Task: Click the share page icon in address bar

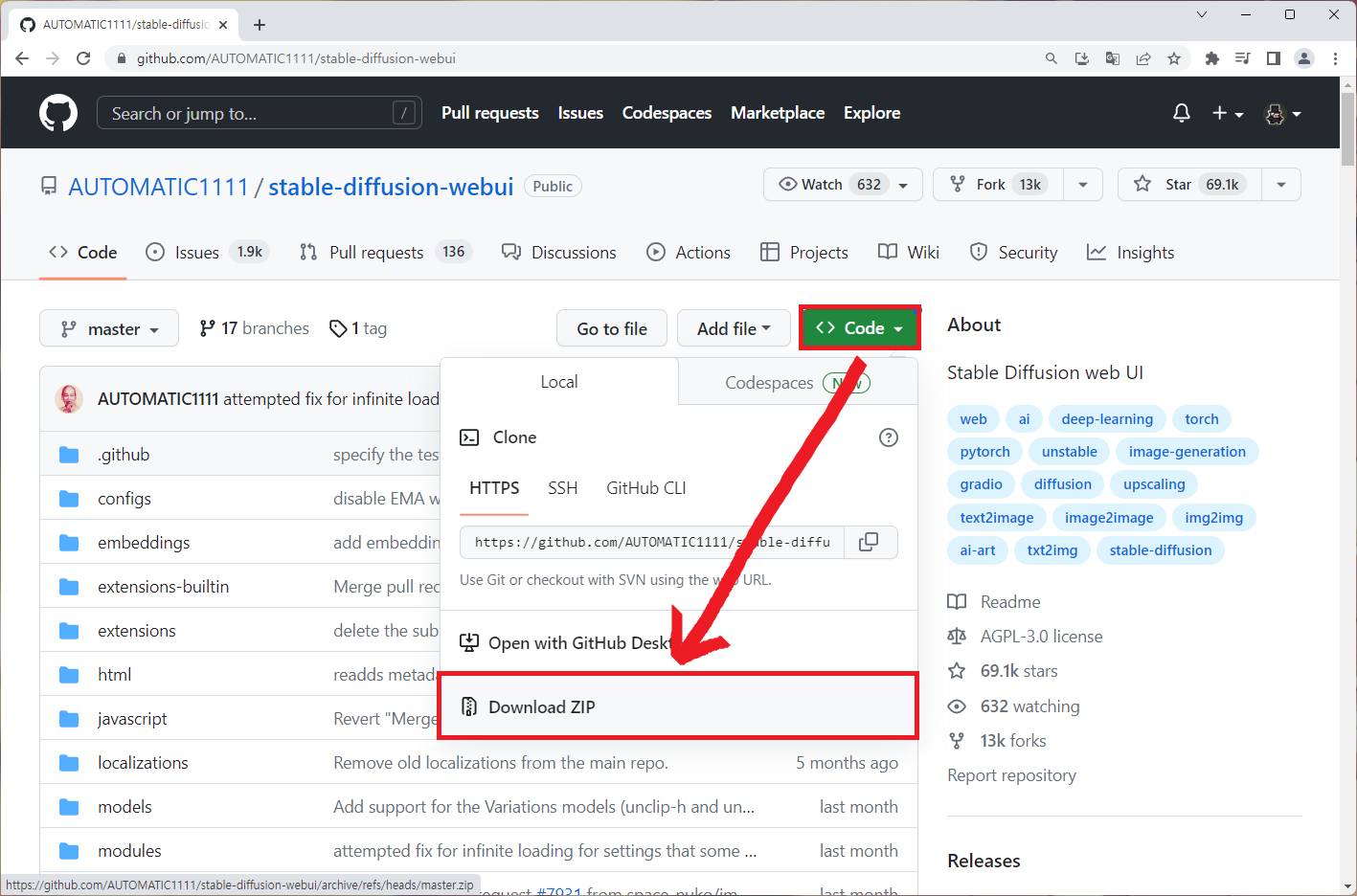Action: point(1143,58)
